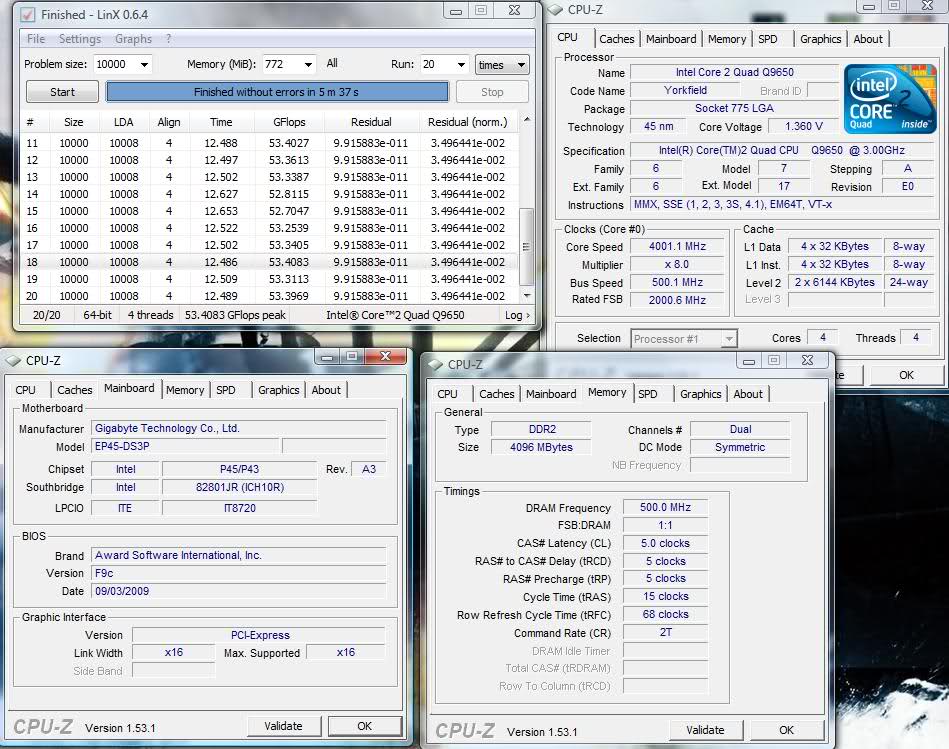Click the BIOS date 09/03/2009 field
Viewport: 949px width, 749px height.
[238, 592]
